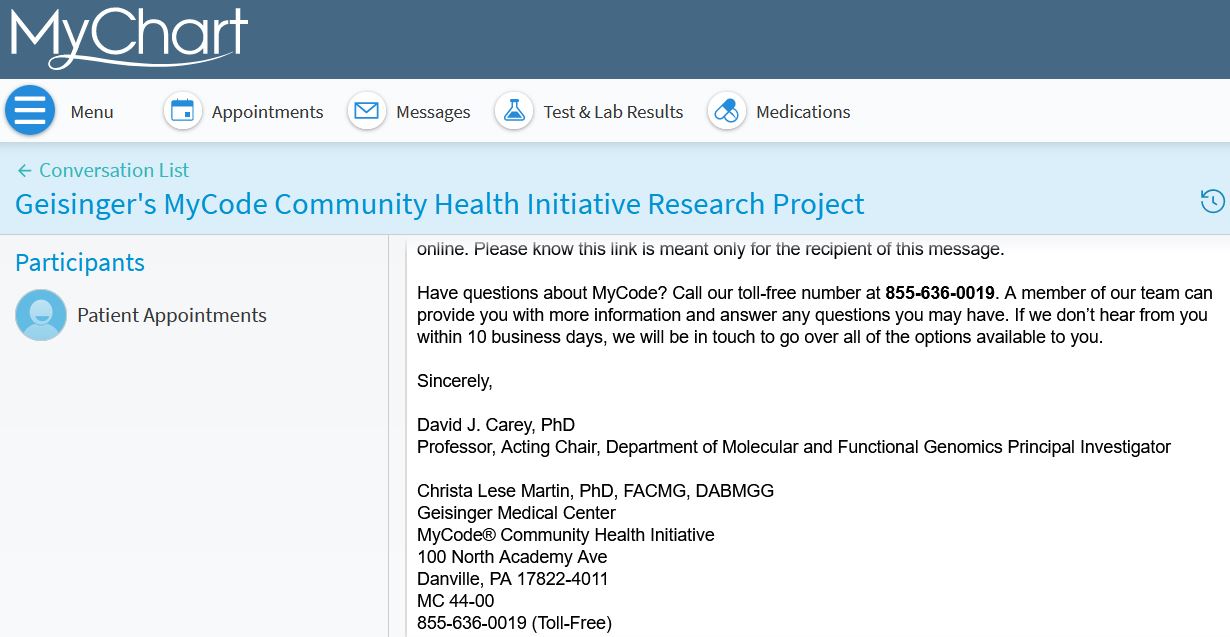Screen dimensions: 1230x637
Task: Click the clock history icon beside conversation title
Action: click(x=1212, y=201)
